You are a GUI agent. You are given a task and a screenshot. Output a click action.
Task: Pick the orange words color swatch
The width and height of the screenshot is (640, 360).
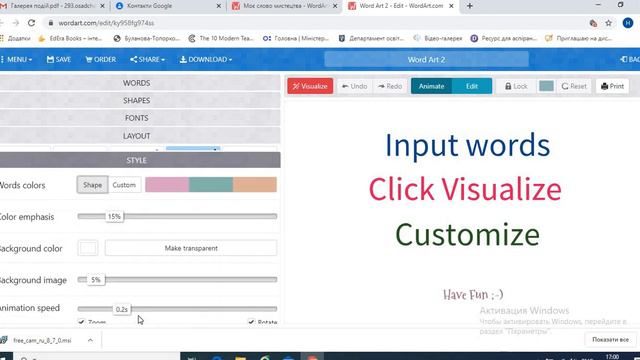coord(255,184)
